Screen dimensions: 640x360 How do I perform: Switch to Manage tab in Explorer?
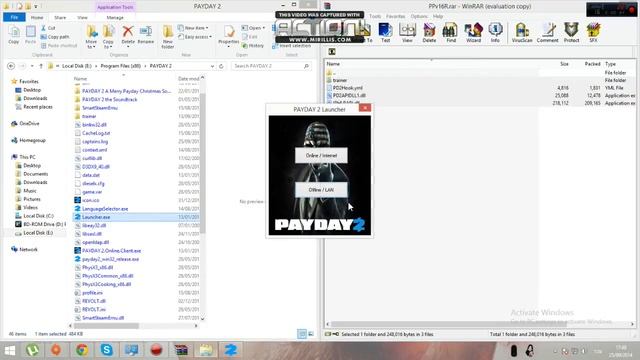[115, 18]
